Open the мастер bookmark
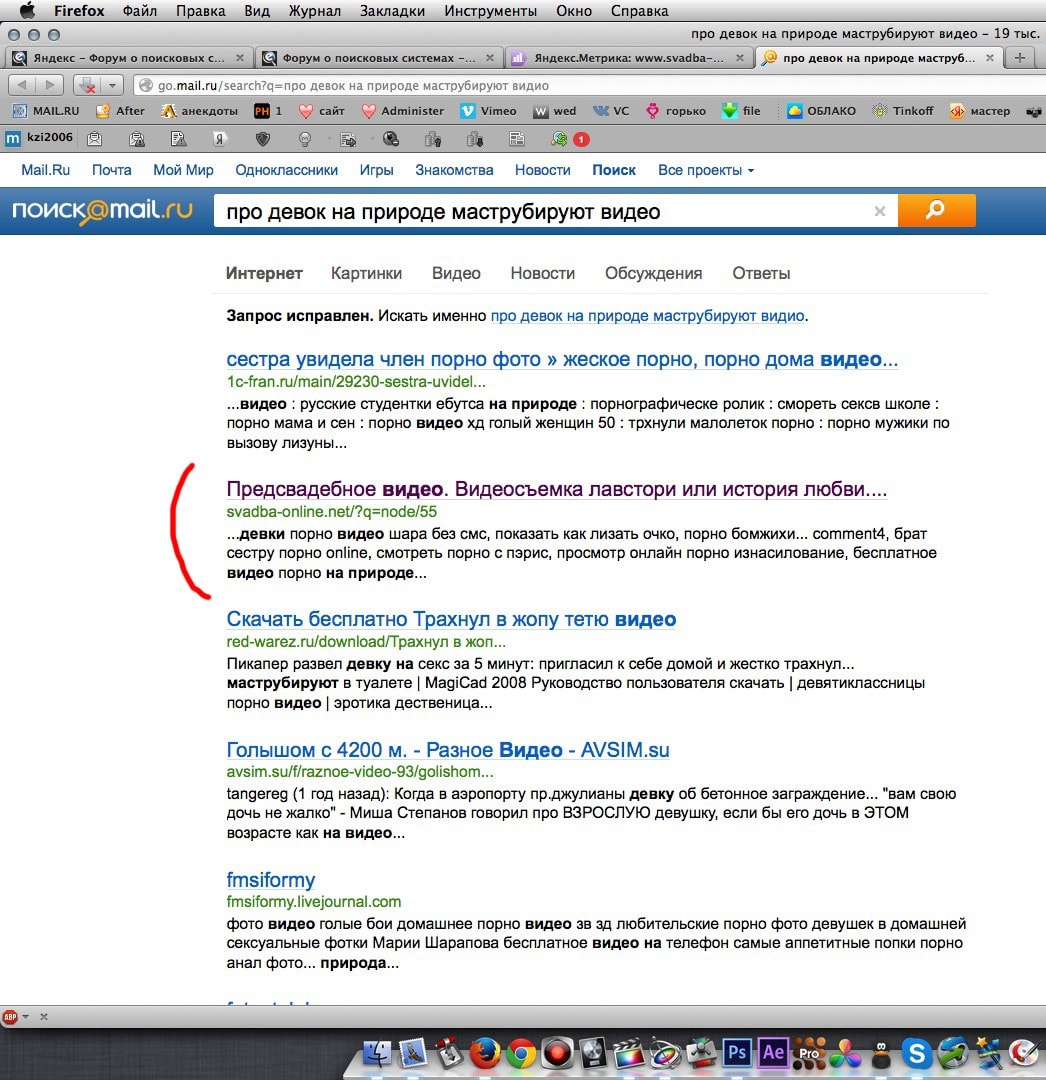 pyautogui.click(x=981, y=111)
